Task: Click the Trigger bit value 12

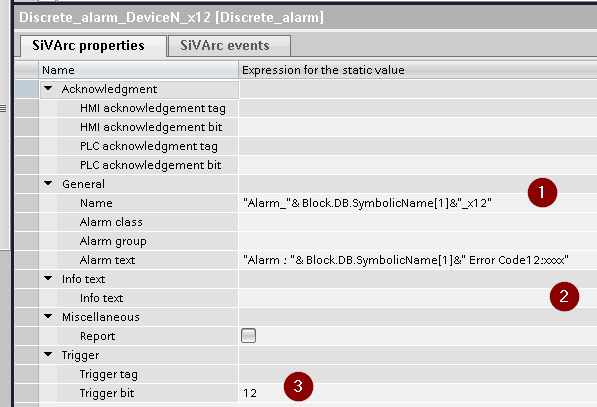Action: click(250, 393)
